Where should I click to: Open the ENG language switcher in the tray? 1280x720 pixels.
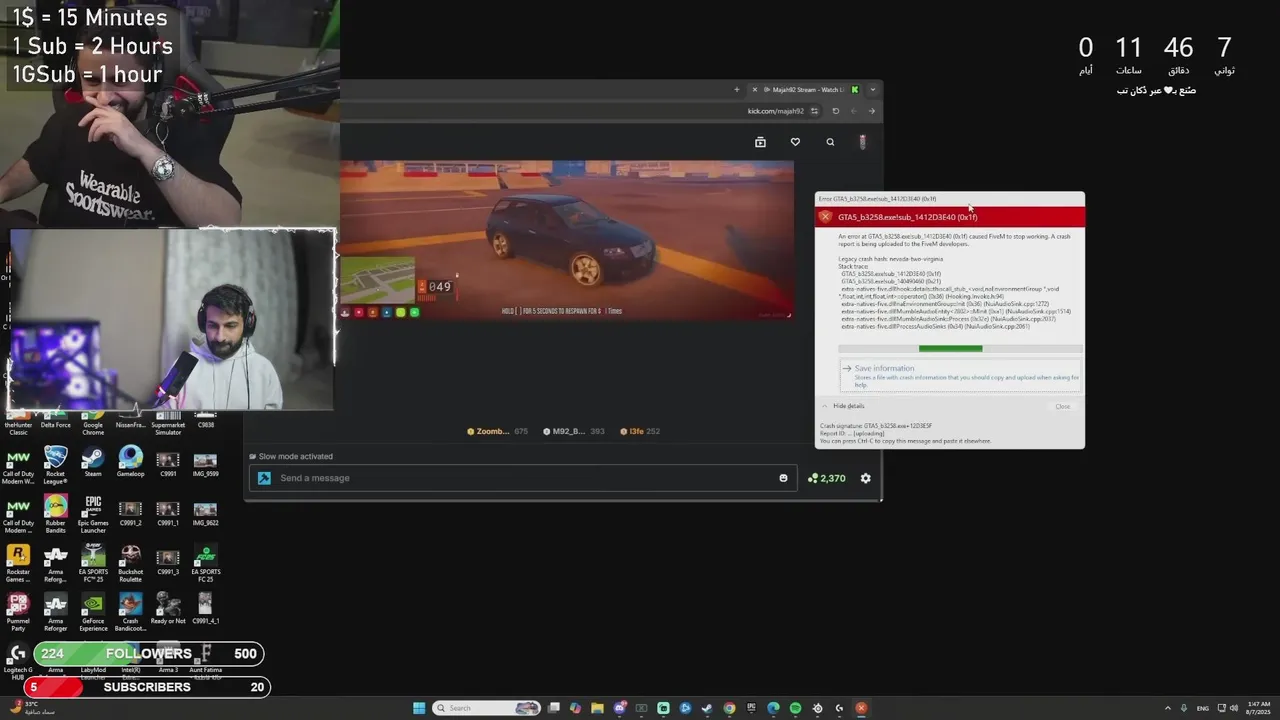coord(1203,708)
